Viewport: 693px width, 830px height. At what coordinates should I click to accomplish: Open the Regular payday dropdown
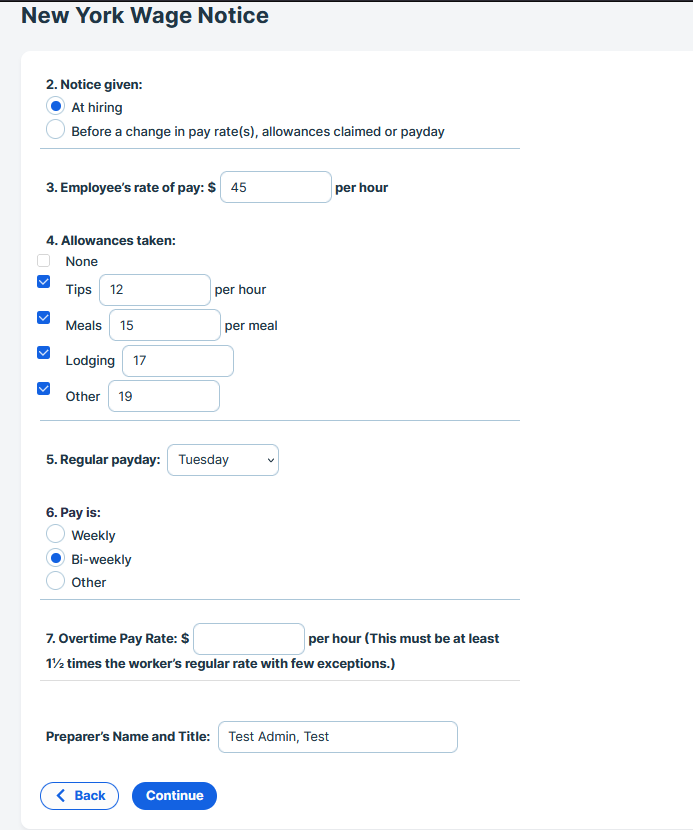click(x=223, y=459)
